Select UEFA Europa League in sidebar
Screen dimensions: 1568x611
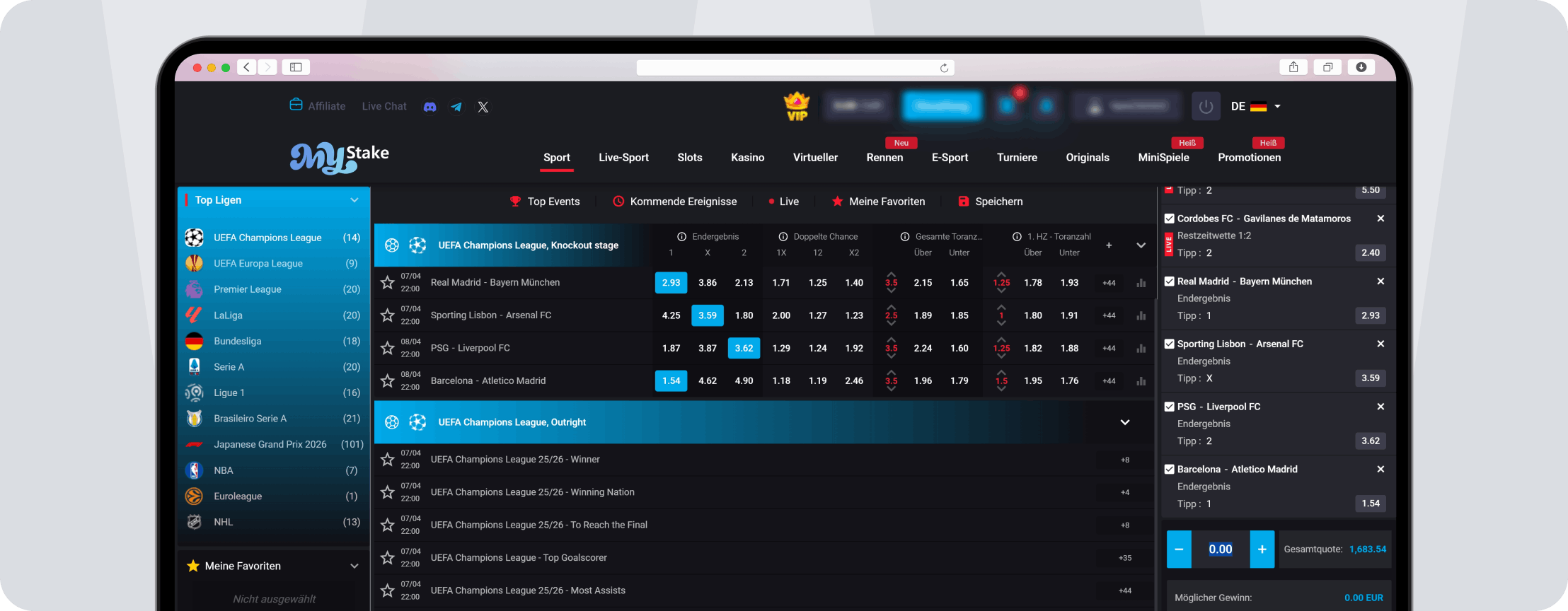[x=274, y=264]
